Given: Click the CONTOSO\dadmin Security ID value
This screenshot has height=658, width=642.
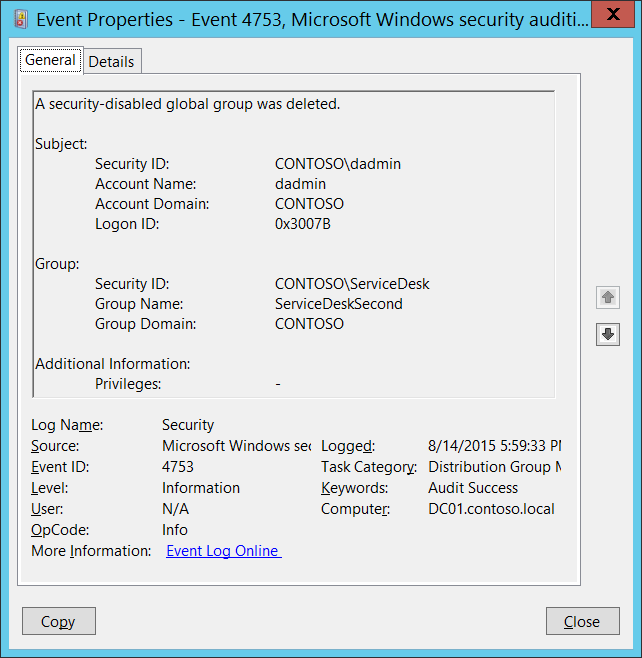Looking at the screenshot, I should 338,164.
